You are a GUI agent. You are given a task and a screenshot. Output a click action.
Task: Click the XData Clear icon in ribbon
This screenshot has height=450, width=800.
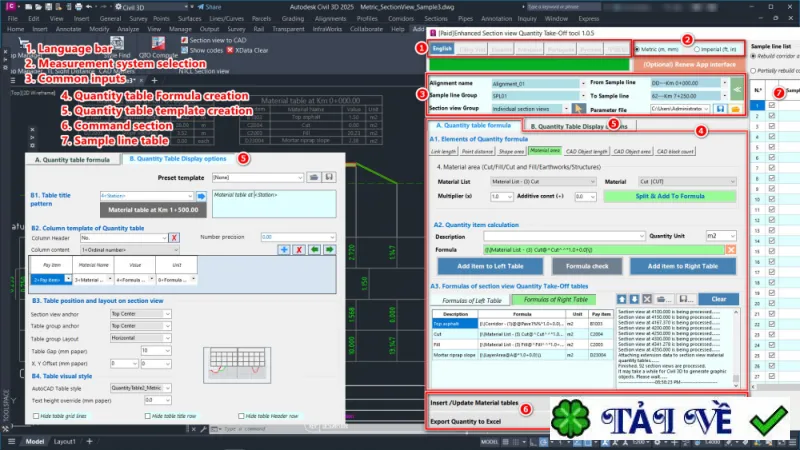230,50
